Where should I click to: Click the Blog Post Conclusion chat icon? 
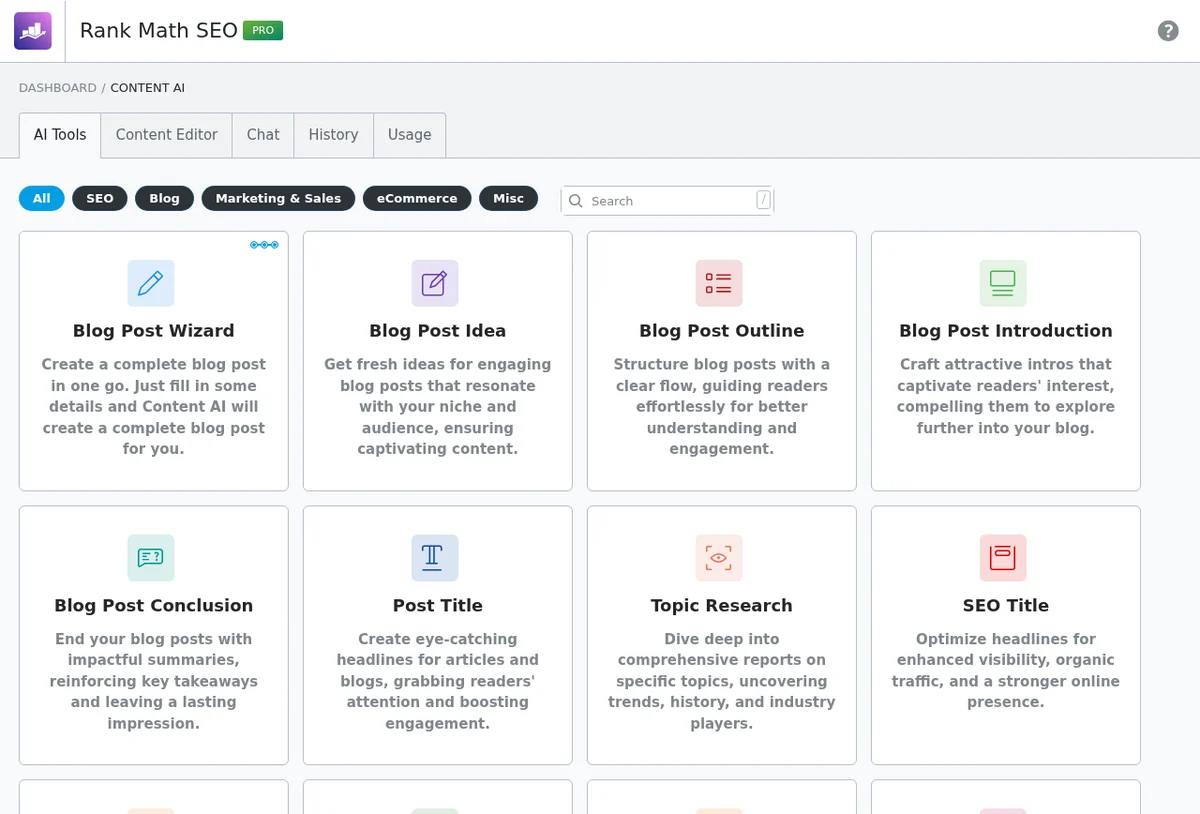pyautogui.click(x=151, y=558)
